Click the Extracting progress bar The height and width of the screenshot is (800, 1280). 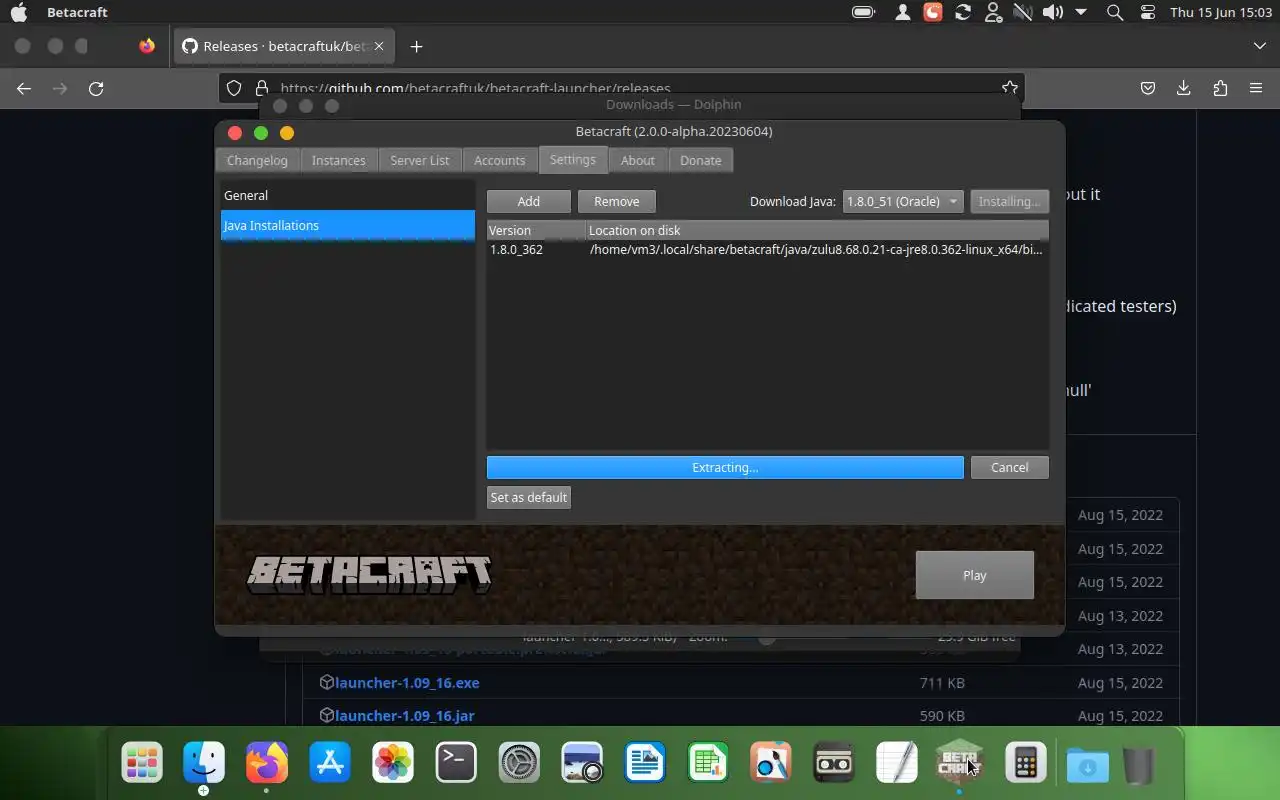[725, 467]
